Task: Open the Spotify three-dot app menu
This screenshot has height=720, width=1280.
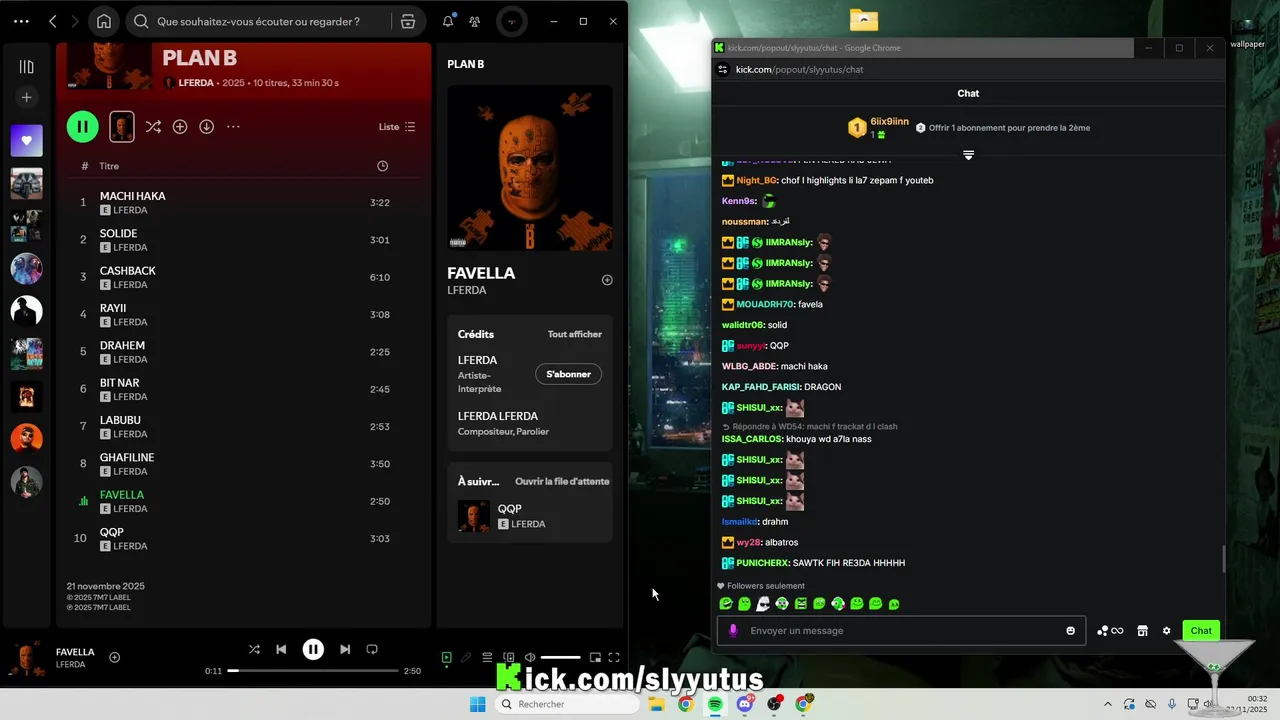Action: tap(21, 21)
